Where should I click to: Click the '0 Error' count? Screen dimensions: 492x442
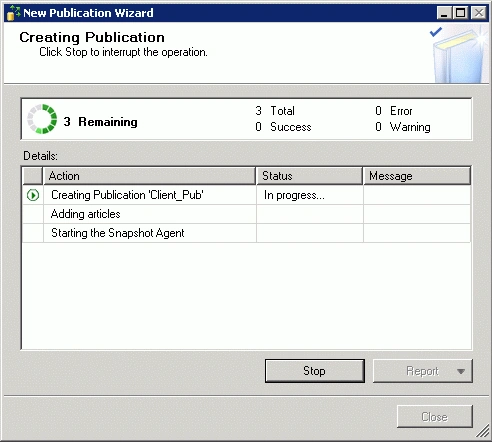(394, 111)
